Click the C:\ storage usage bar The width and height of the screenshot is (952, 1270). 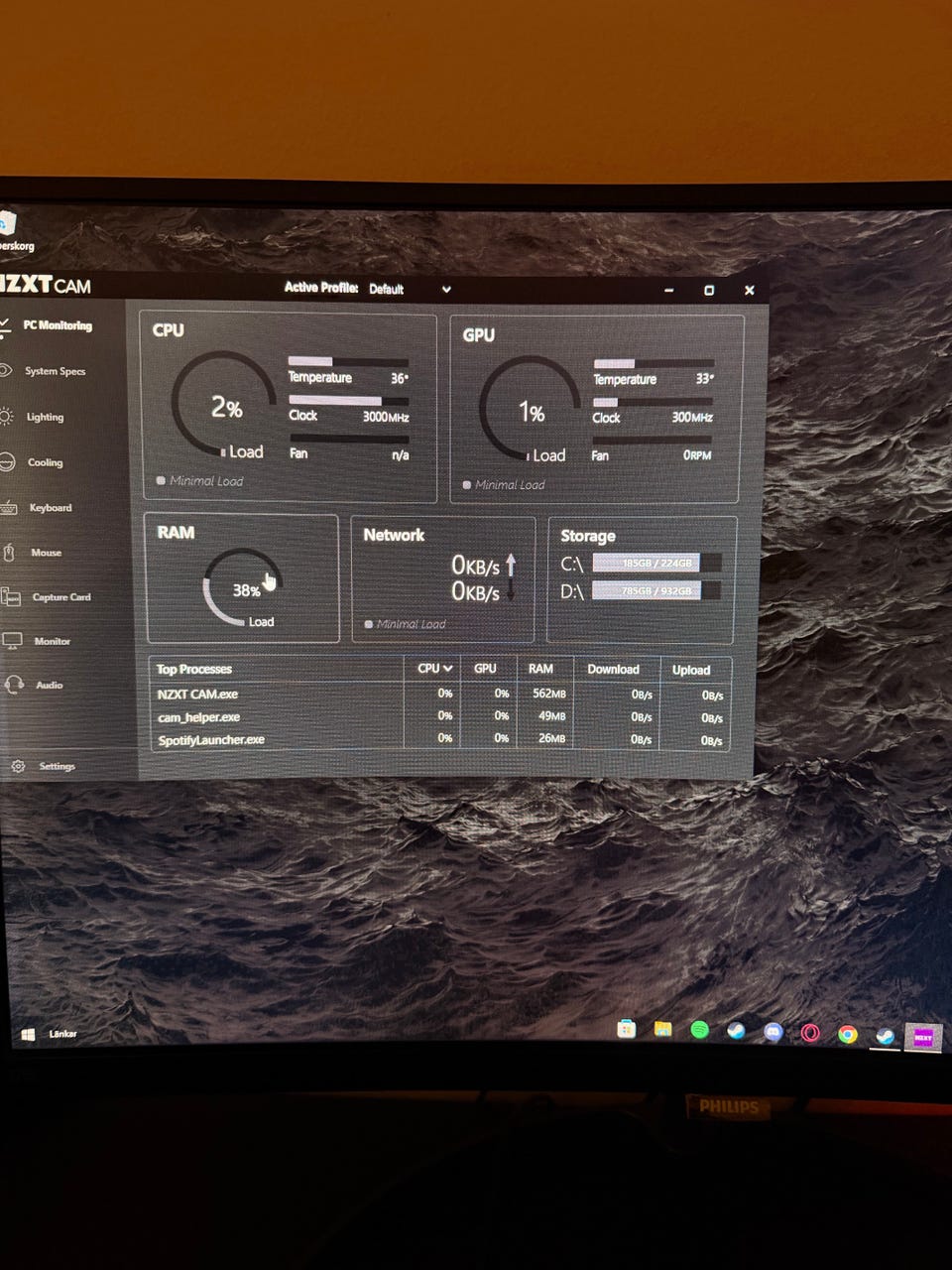click(x=656, y=563)
